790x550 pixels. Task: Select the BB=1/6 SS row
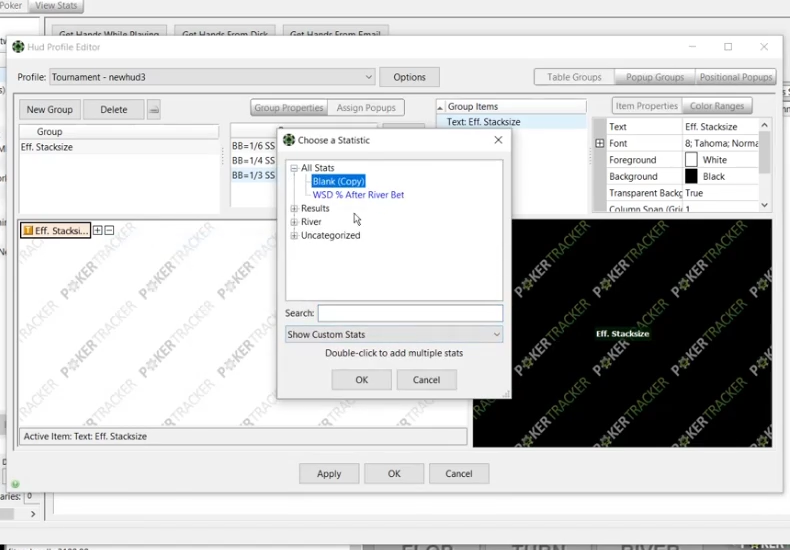click(x=253, y=146)
